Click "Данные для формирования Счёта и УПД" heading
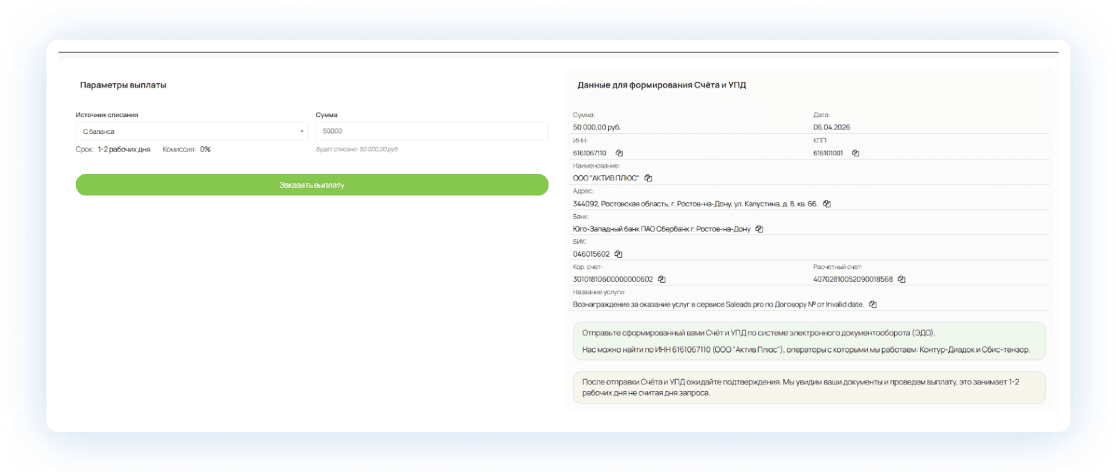This screenshot has height=472, width=1116. [x=661, y=85]
